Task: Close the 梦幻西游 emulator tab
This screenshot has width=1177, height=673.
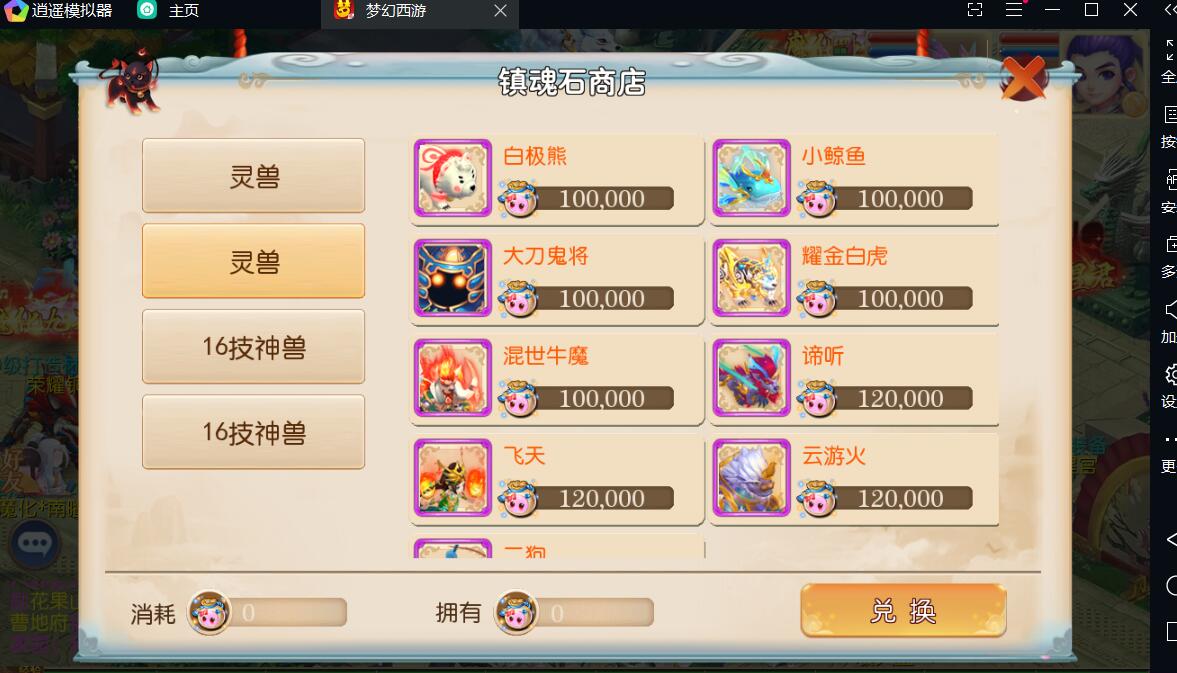Action: coord(501,11)
